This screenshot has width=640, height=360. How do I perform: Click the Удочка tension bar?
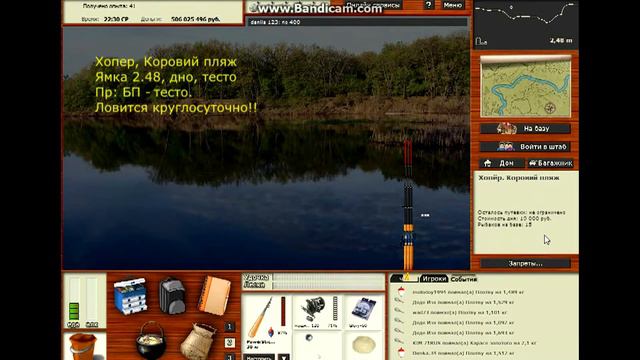tap(328, 277)
